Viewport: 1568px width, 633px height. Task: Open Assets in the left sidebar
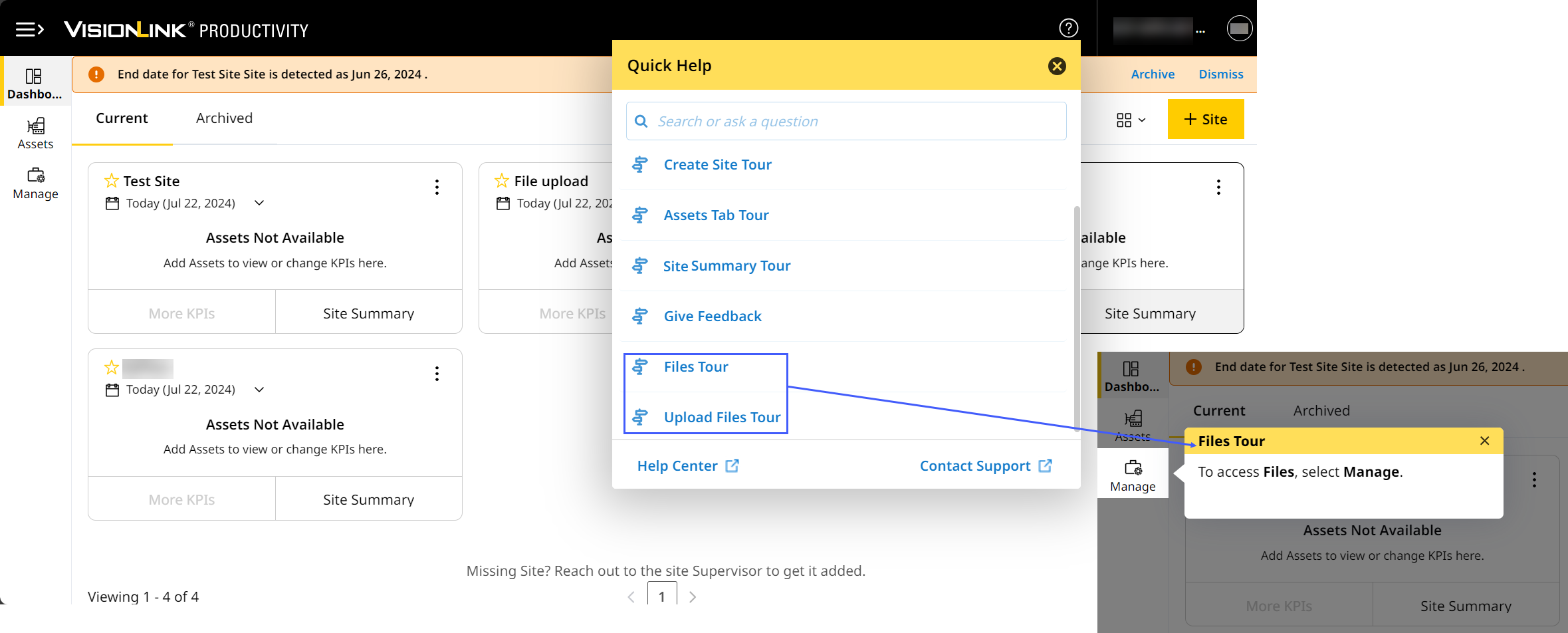pos(35,134)
